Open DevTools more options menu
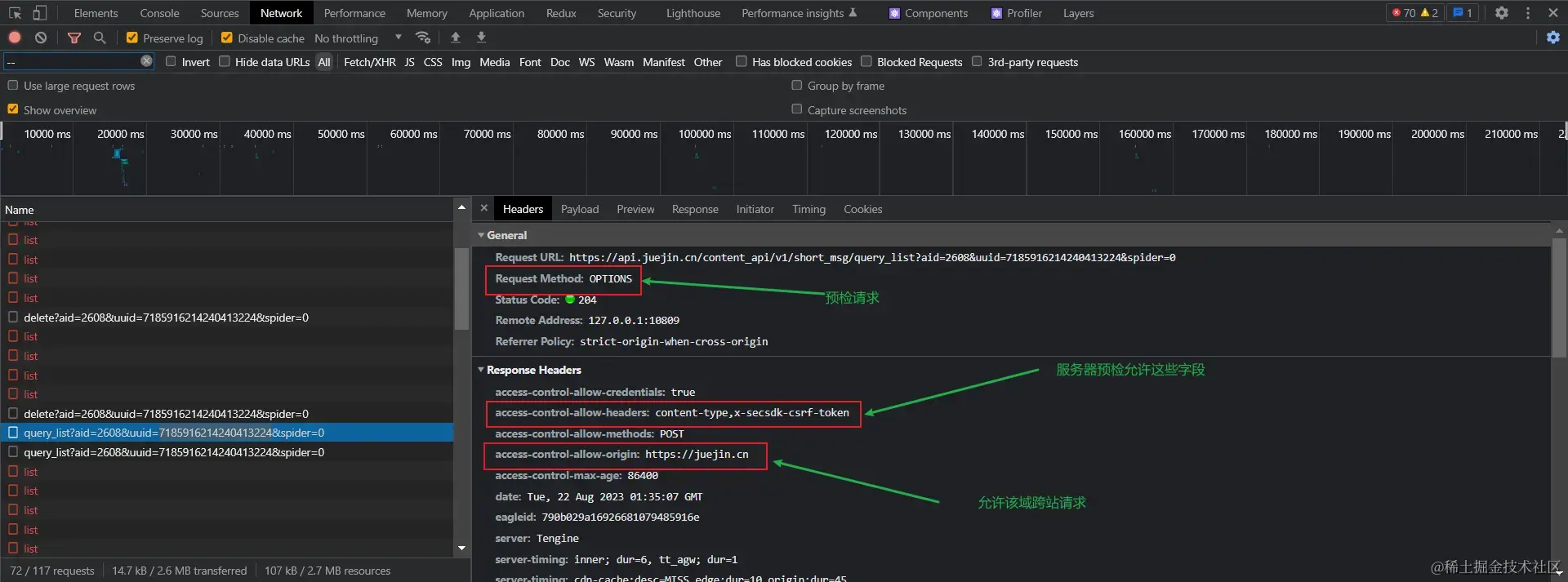Image resolution: width=1568 pixels, height=582 pixels. 1528,13
